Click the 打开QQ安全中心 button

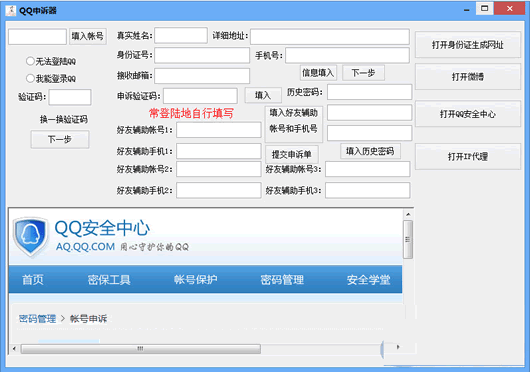tap(468, 114)
